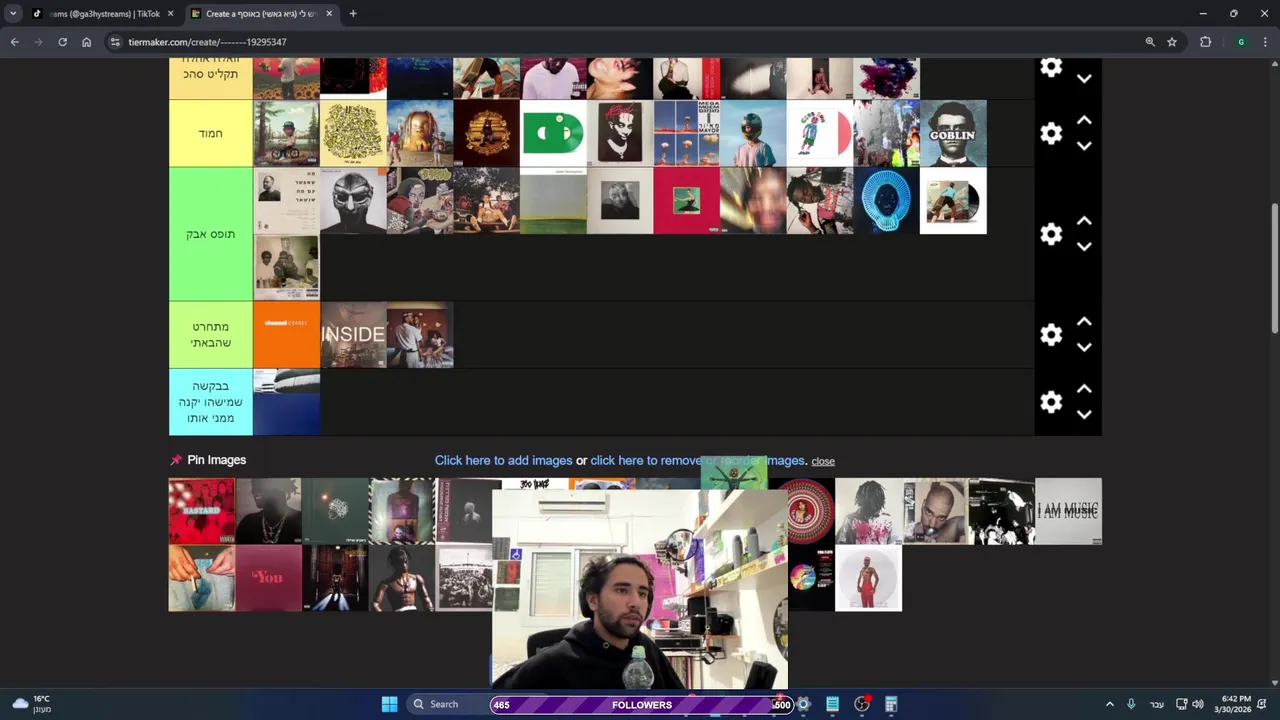Open the Windows Start menu

tap(389, 704)
